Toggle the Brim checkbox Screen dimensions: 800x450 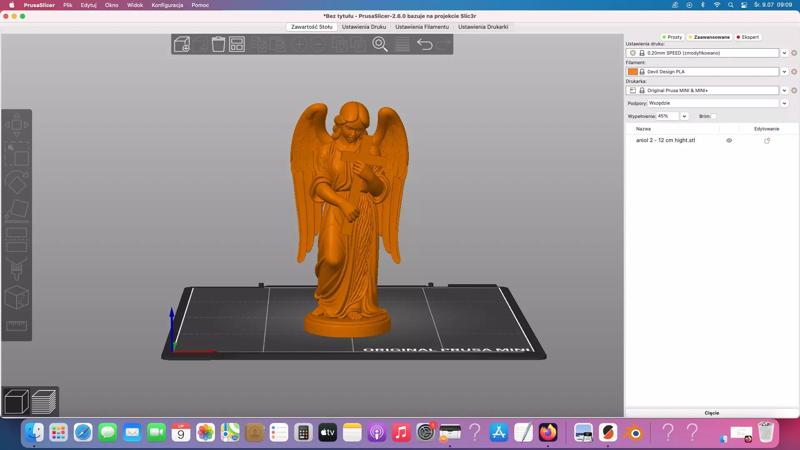(714, 116)
